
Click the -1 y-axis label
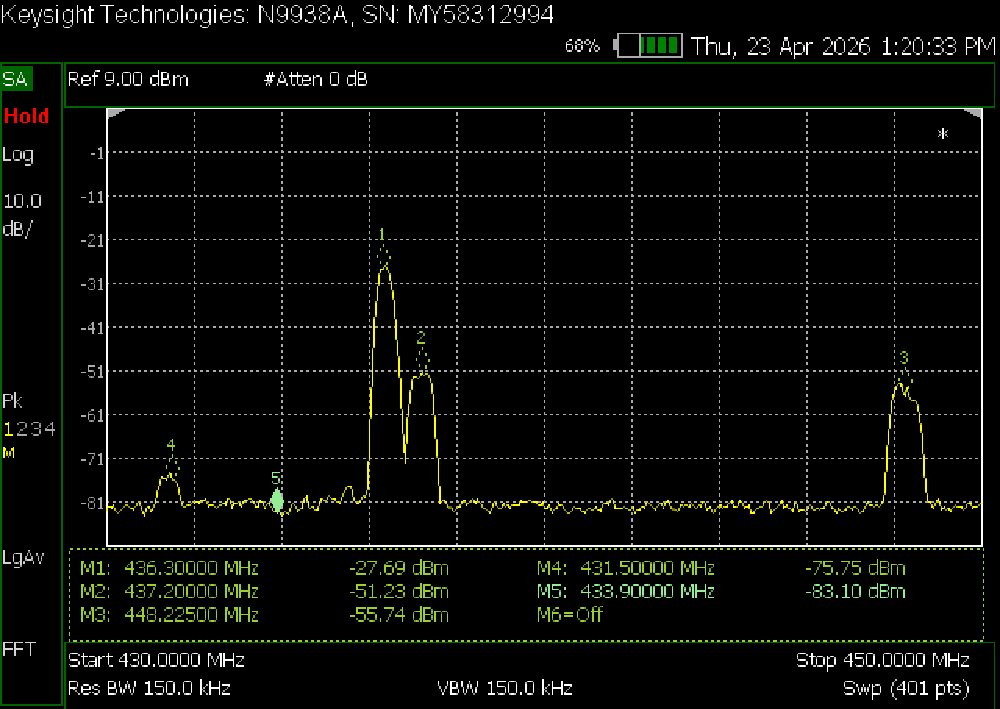coord(97,153)
